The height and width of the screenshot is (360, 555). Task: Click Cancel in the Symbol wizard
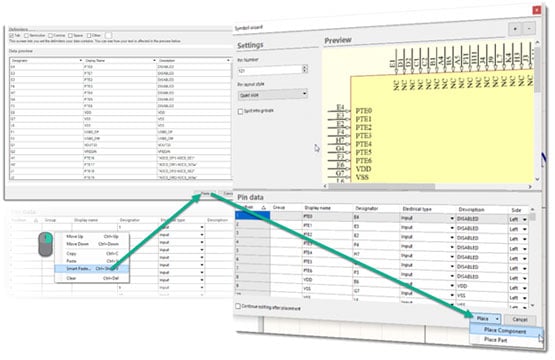(x=520, y=319)
